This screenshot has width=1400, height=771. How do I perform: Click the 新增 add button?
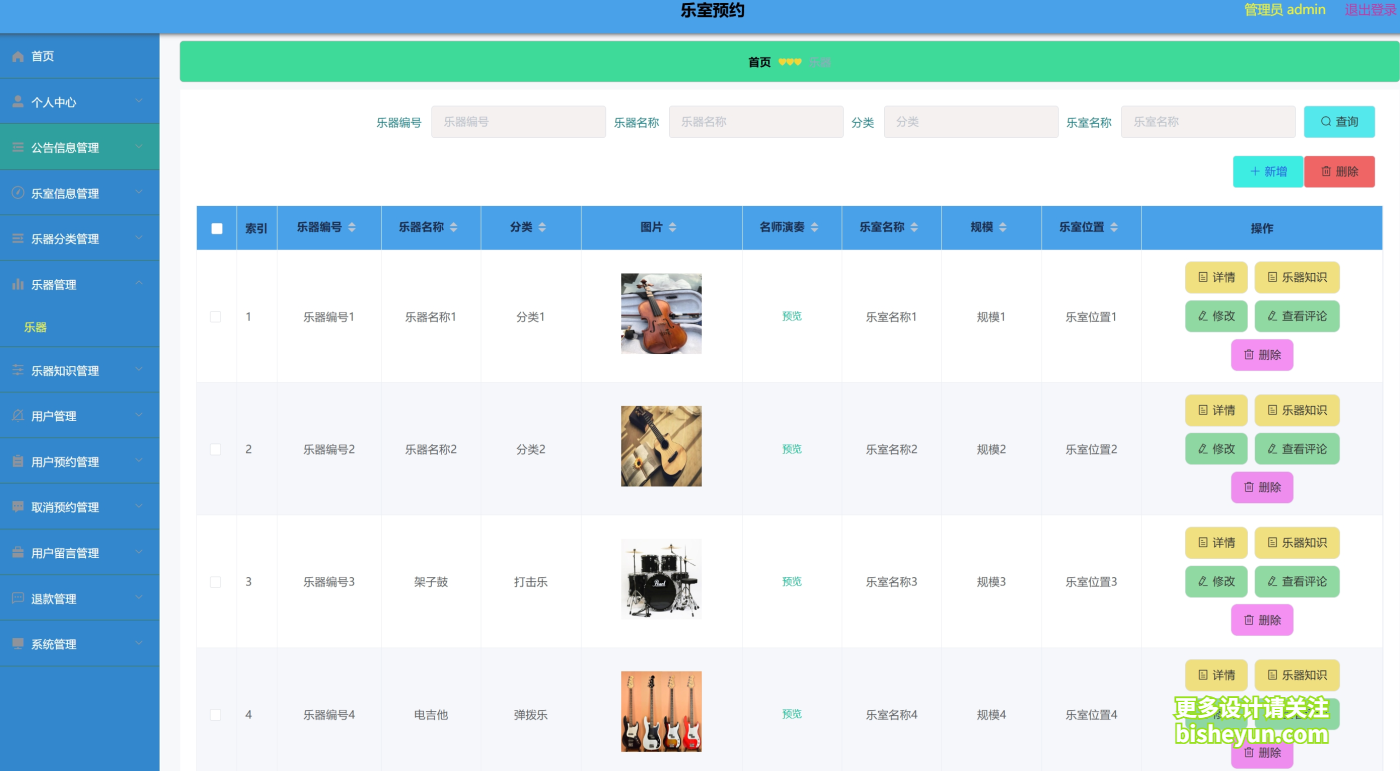coord(1268,172)
